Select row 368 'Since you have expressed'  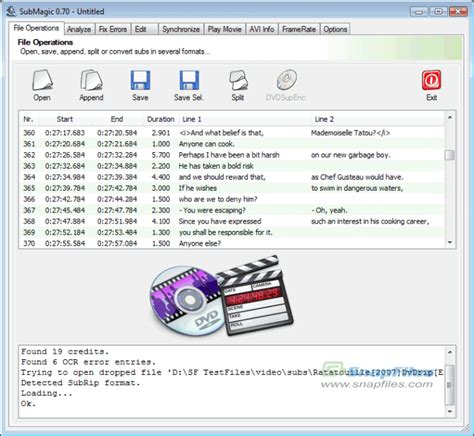tap(232, 221)
